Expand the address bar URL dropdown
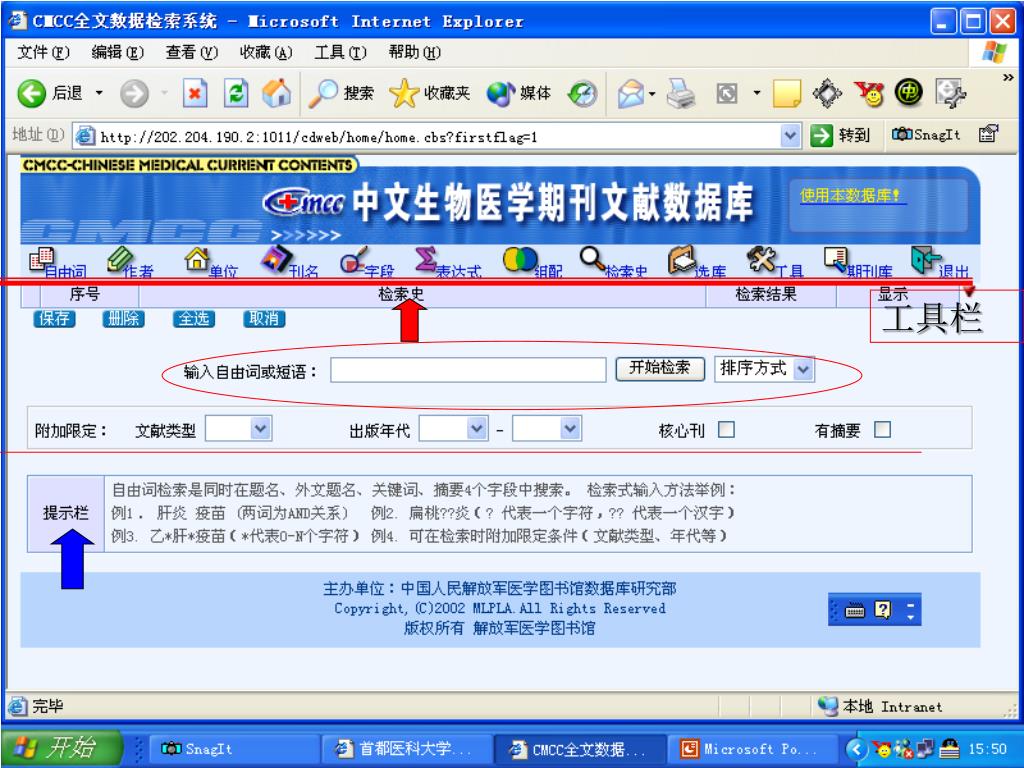Image resolution: width=1024 pixels, height=768 pixels. [790, 136]
